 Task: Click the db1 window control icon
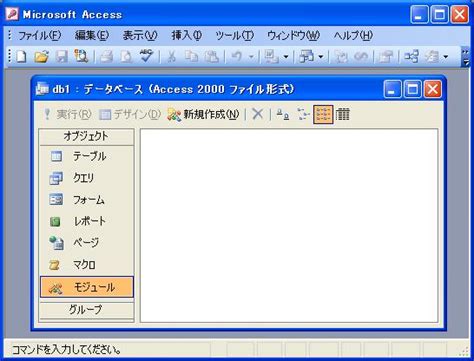42,89
